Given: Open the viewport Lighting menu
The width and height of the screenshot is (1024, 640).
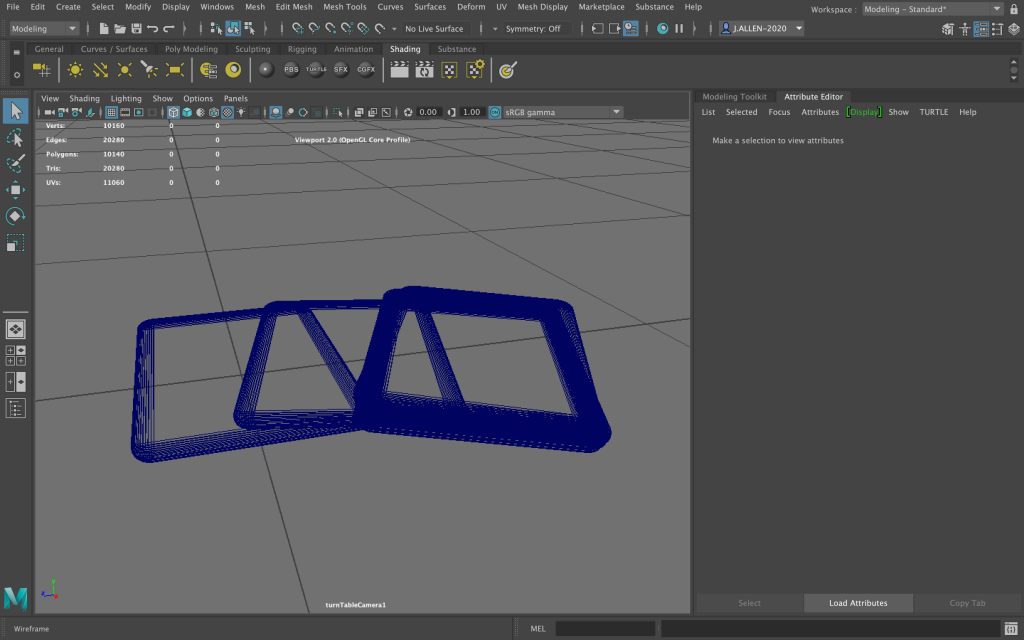Looking at the screenshot, I should pyautogui.click(x=126, y=99).
